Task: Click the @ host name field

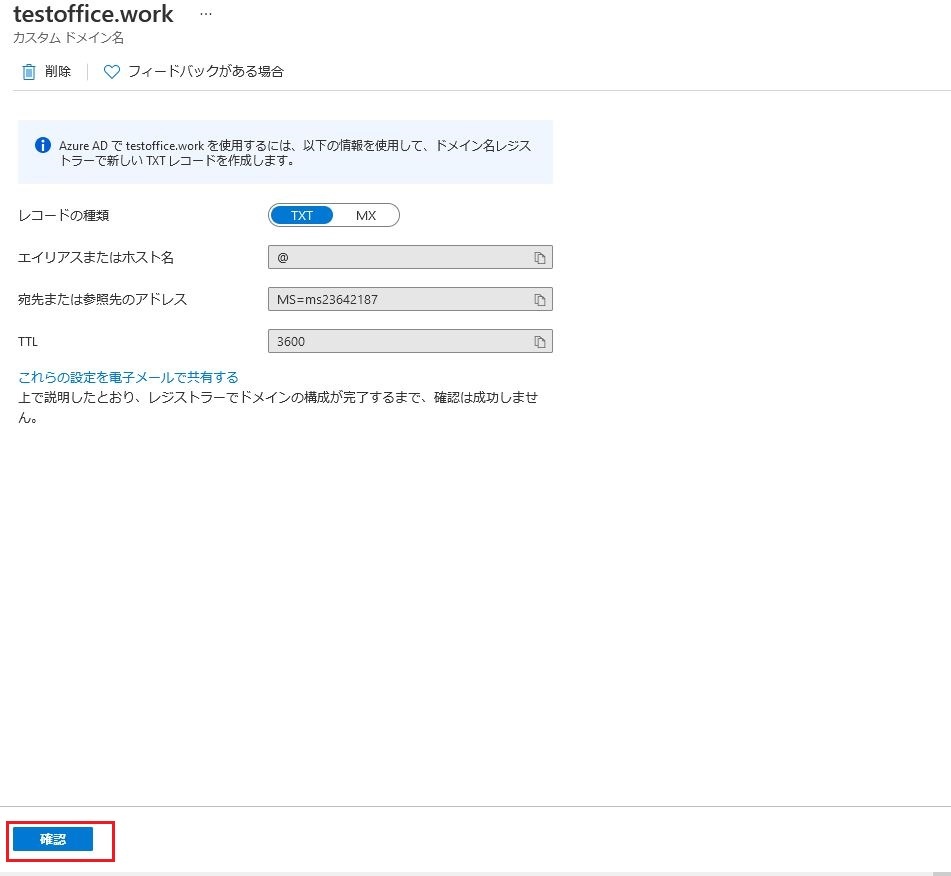Action: click(410, 257)
